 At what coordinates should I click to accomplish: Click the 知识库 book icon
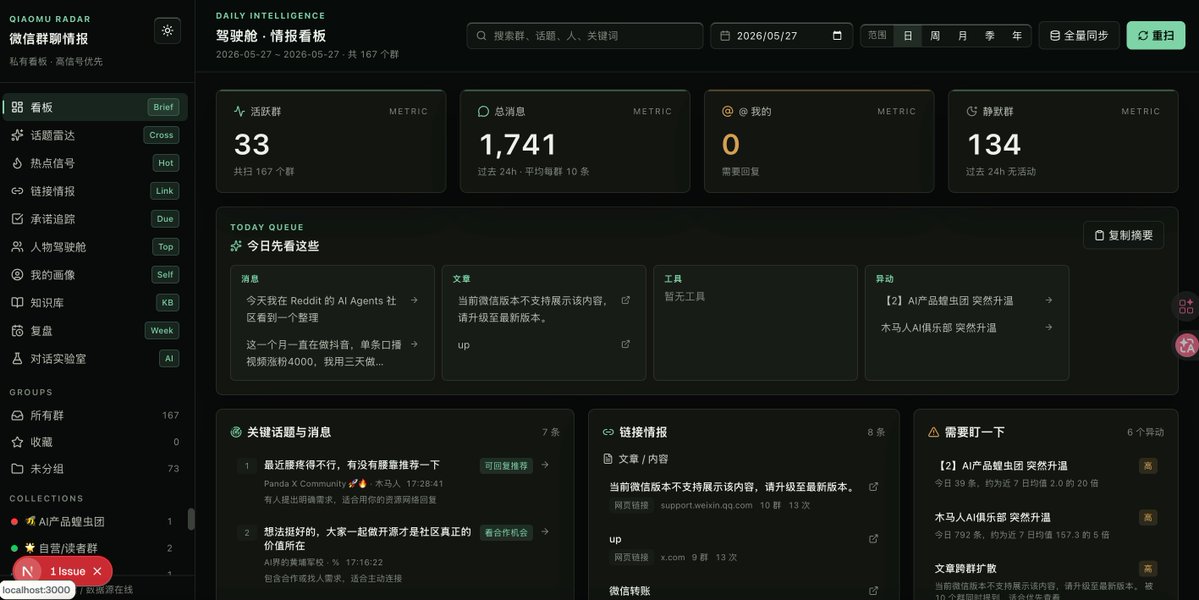click(17, 303)
